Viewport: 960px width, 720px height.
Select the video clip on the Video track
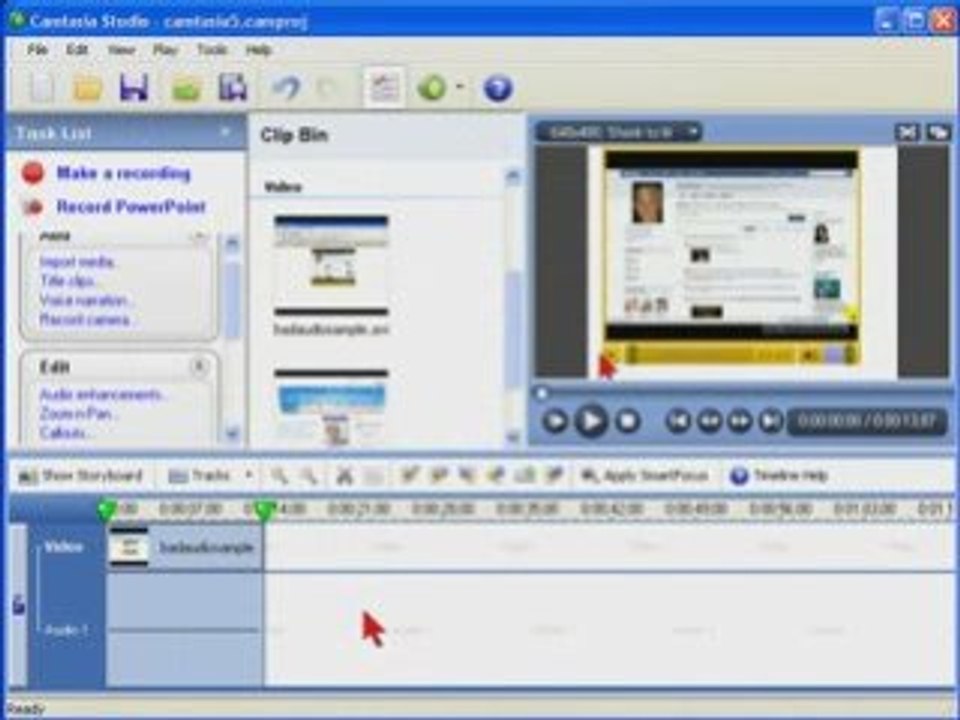point(185,547)
